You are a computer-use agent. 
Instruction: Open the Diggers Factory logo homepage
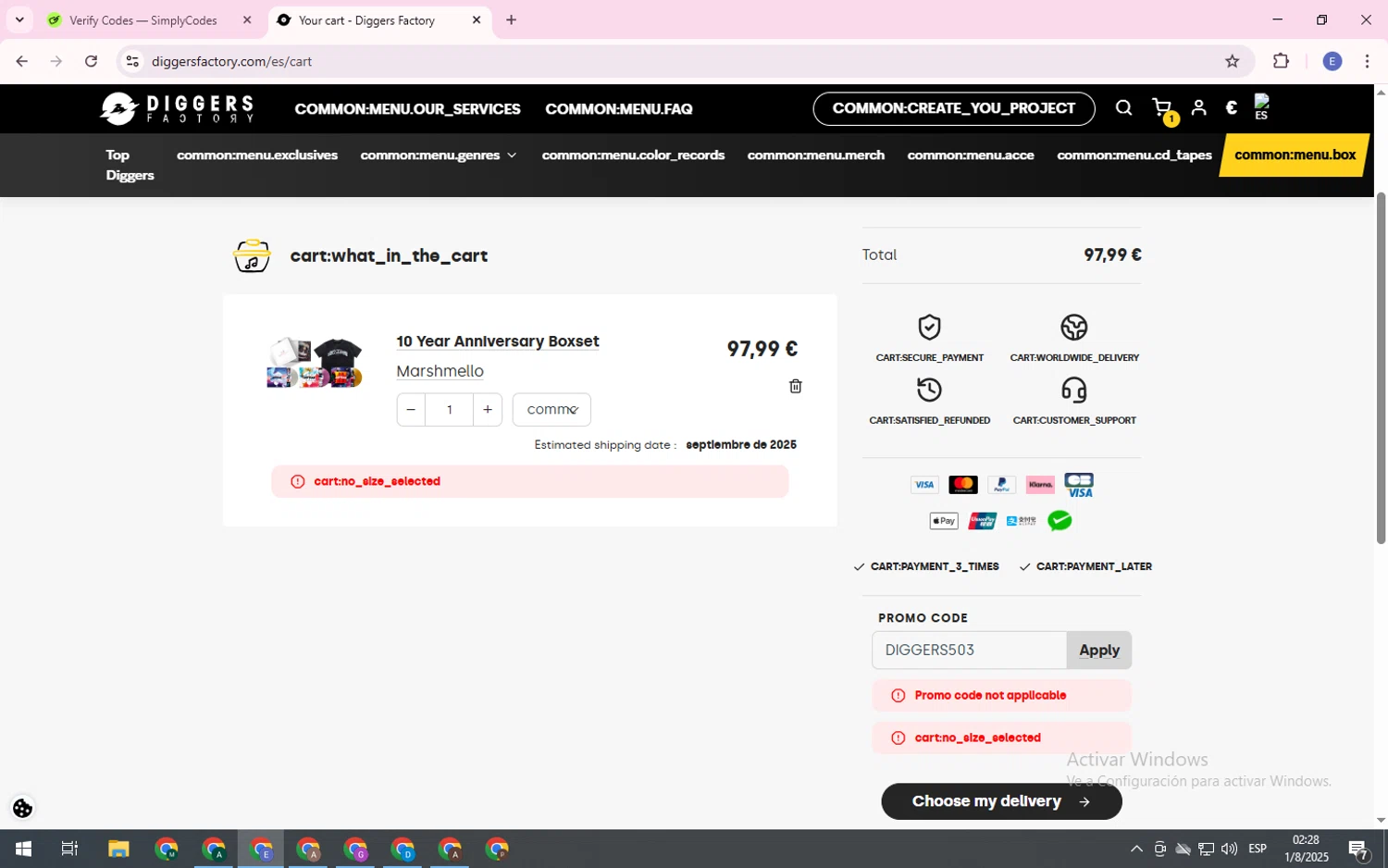pyautogui.click(x=177, y=108)
